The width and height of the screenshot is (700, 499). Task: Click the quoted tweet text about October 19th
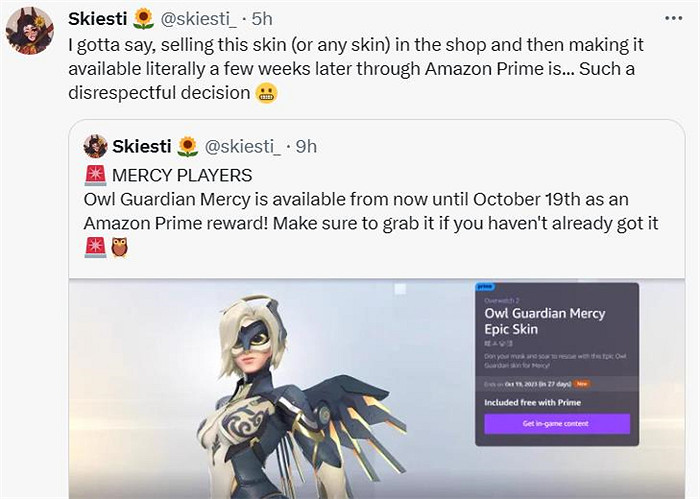pyautogui.click(x=371, y=211)
